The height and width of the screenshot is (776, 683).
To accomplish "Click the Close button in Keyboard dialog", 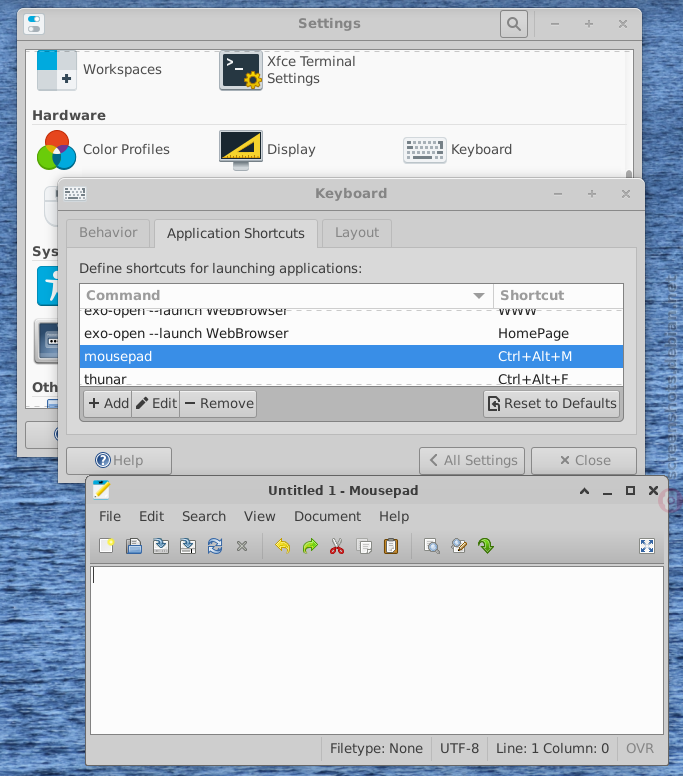I will point(584,460).
